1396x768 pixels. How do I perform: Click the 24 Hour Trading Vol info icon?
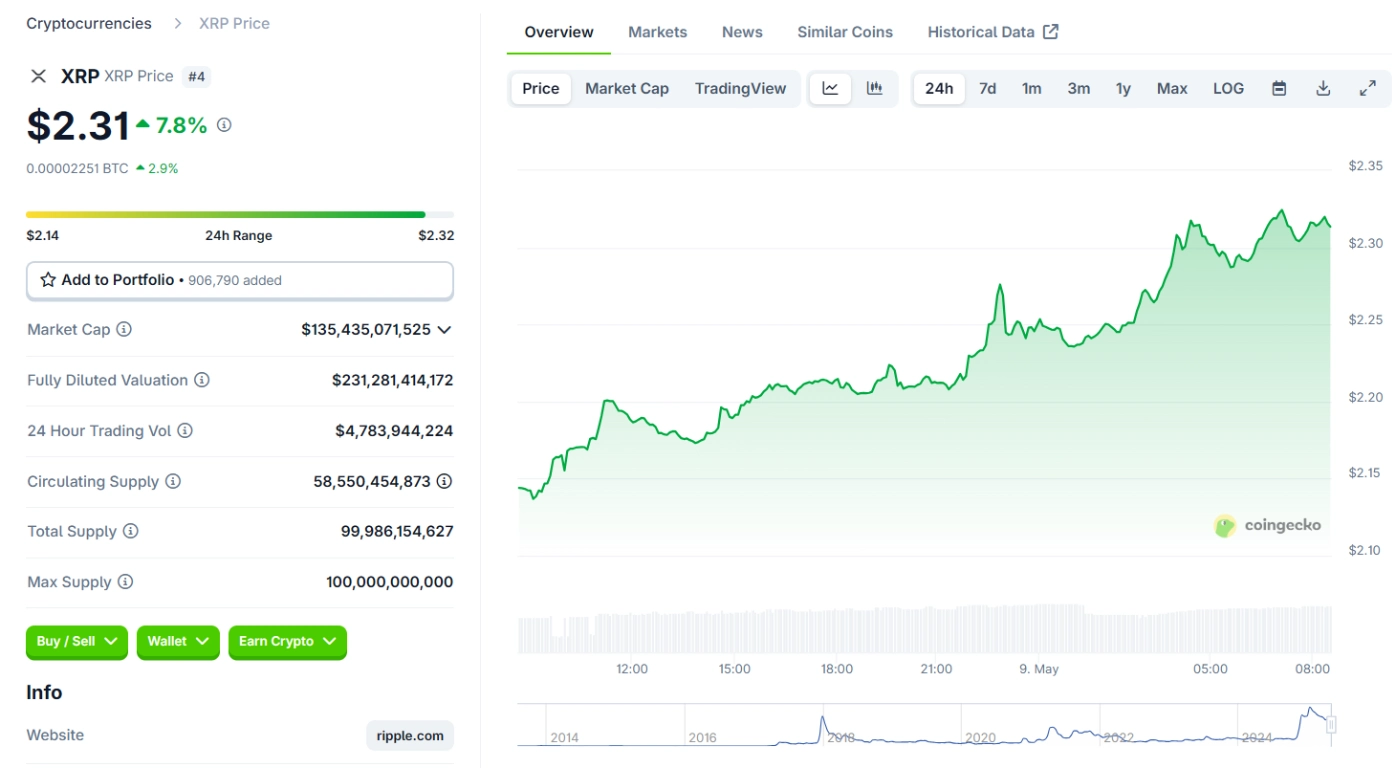[185, 431]
